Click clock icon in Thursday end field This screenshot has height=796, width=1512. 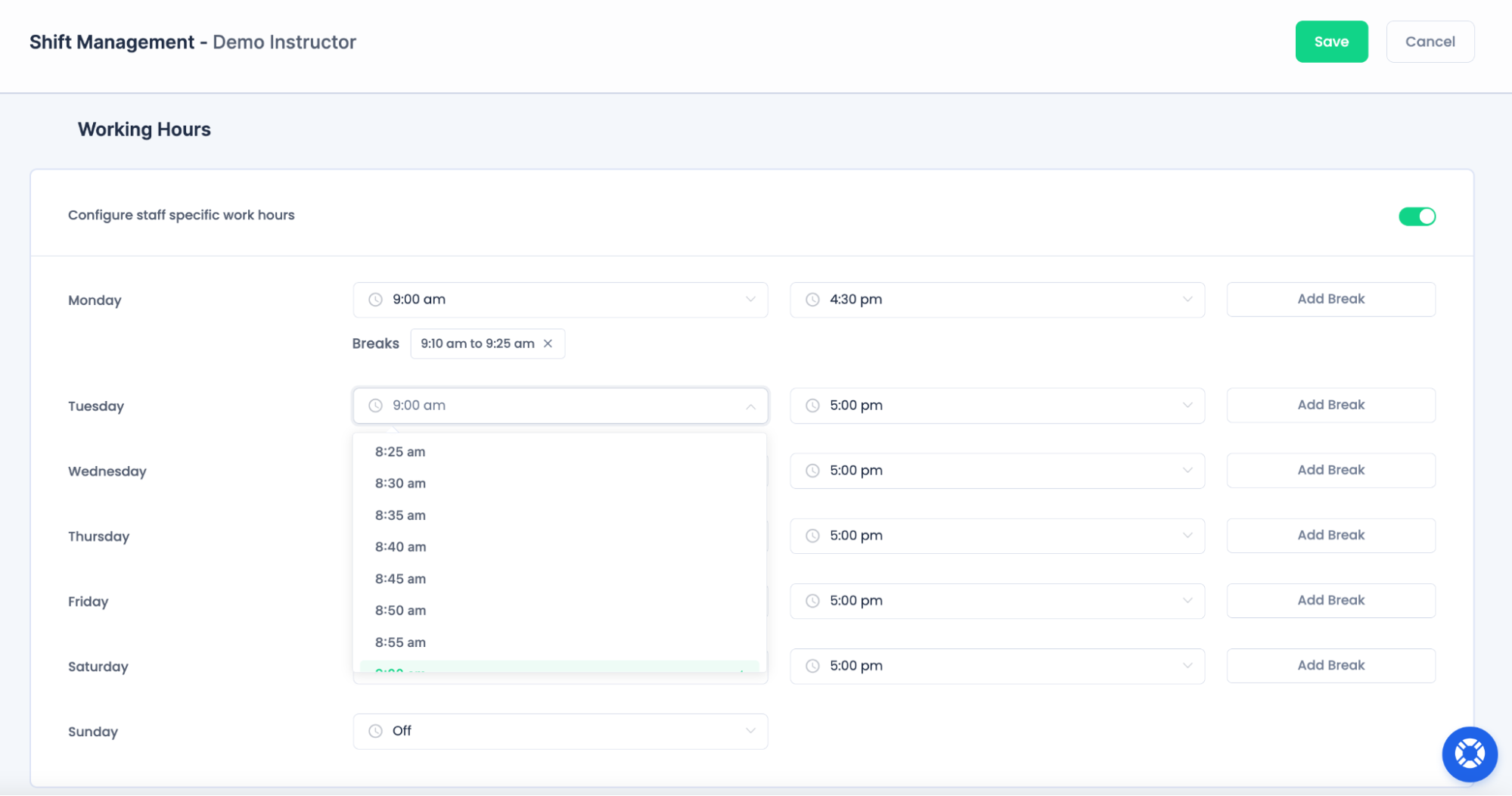812,536
